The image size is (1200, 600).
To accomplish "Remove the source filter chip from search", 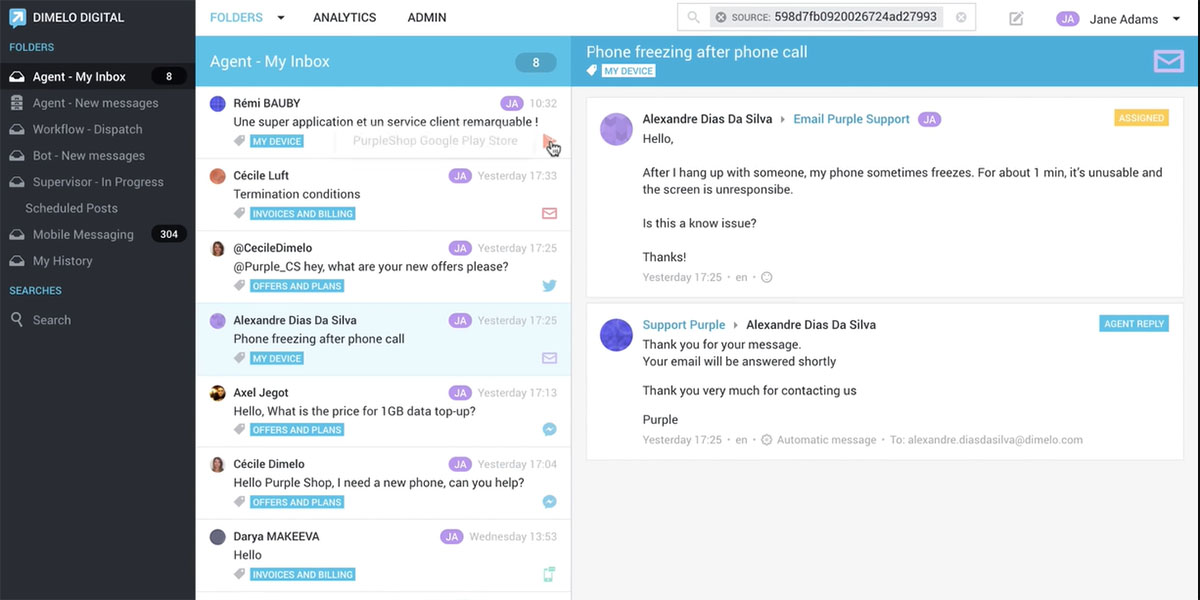I will 721,18.
